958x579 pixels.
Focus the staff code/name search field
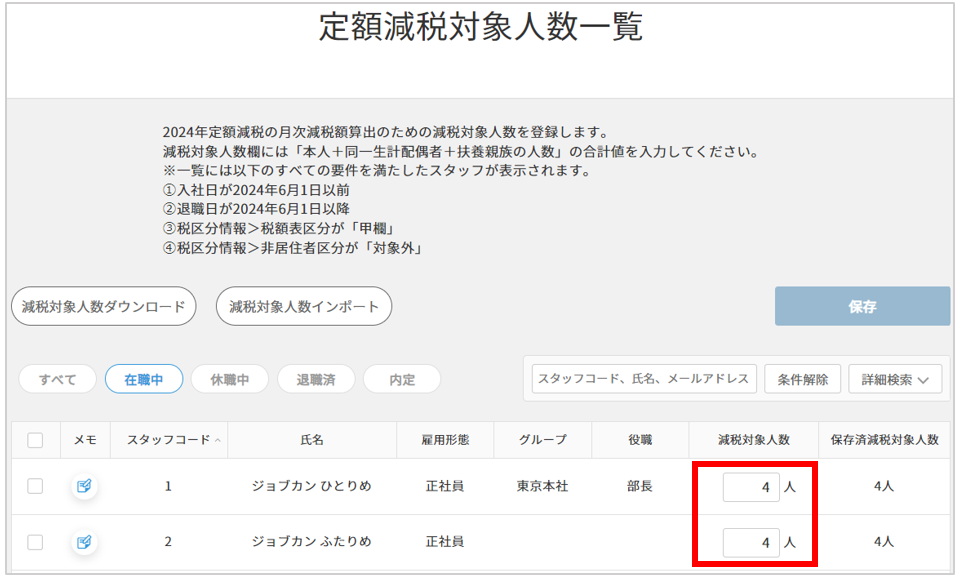pos(644,379)
